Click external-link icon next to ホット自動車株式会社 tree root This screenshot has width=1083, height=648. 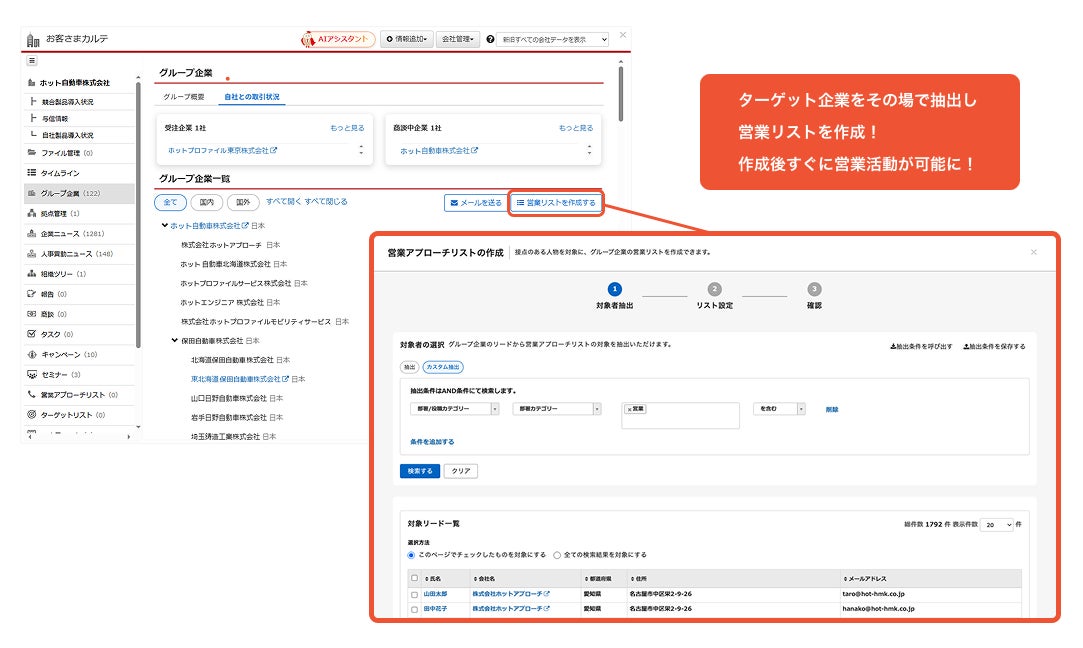tap(245, 225)
